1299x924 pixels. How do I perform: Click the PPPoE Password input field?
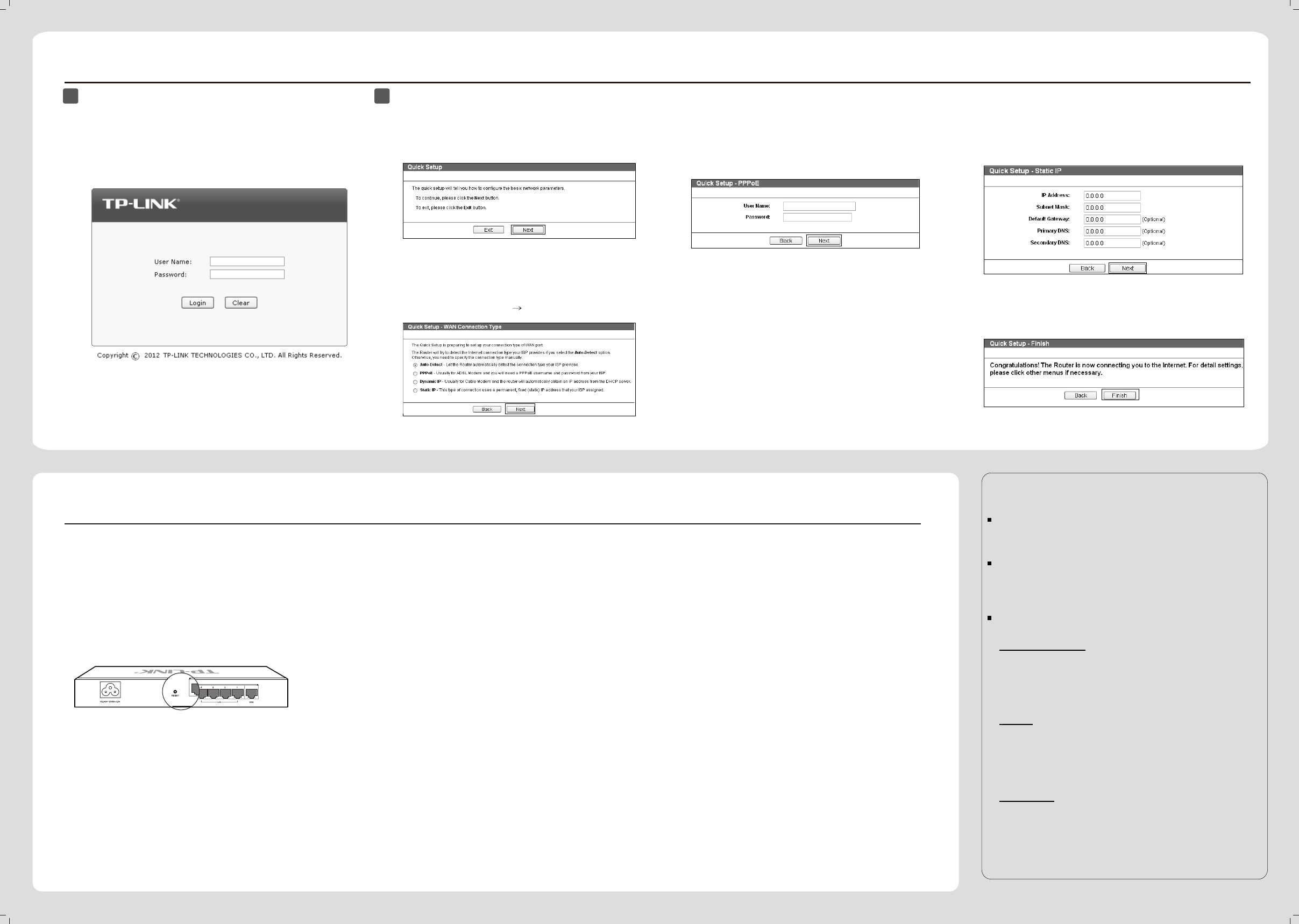[817, 217]
